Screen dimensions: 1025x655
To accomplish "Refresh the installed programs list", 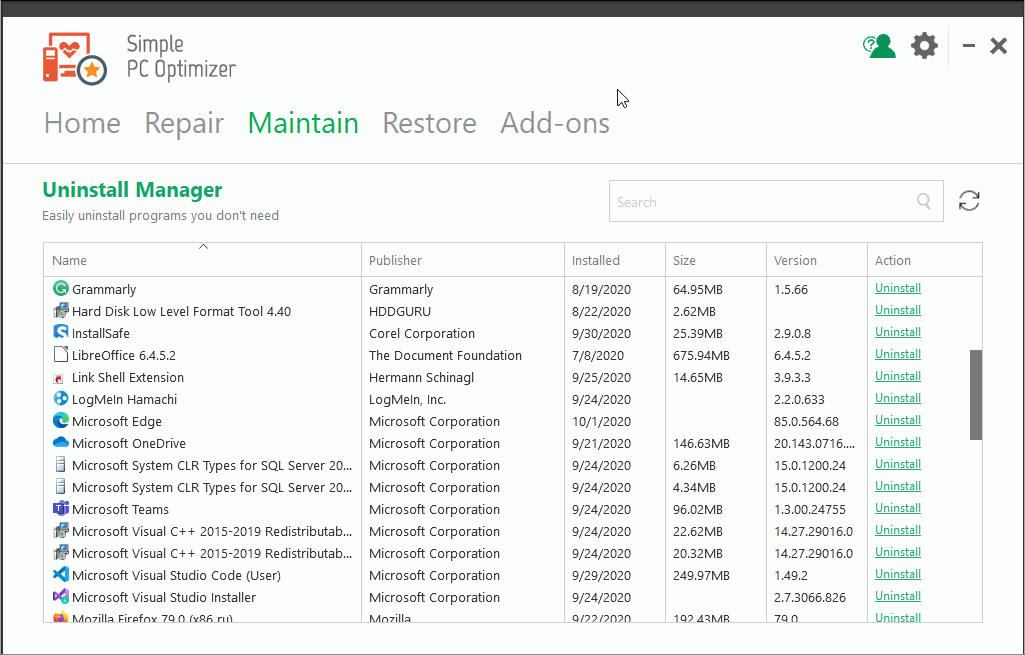I will pyautogui.click(x=968, y=201).
